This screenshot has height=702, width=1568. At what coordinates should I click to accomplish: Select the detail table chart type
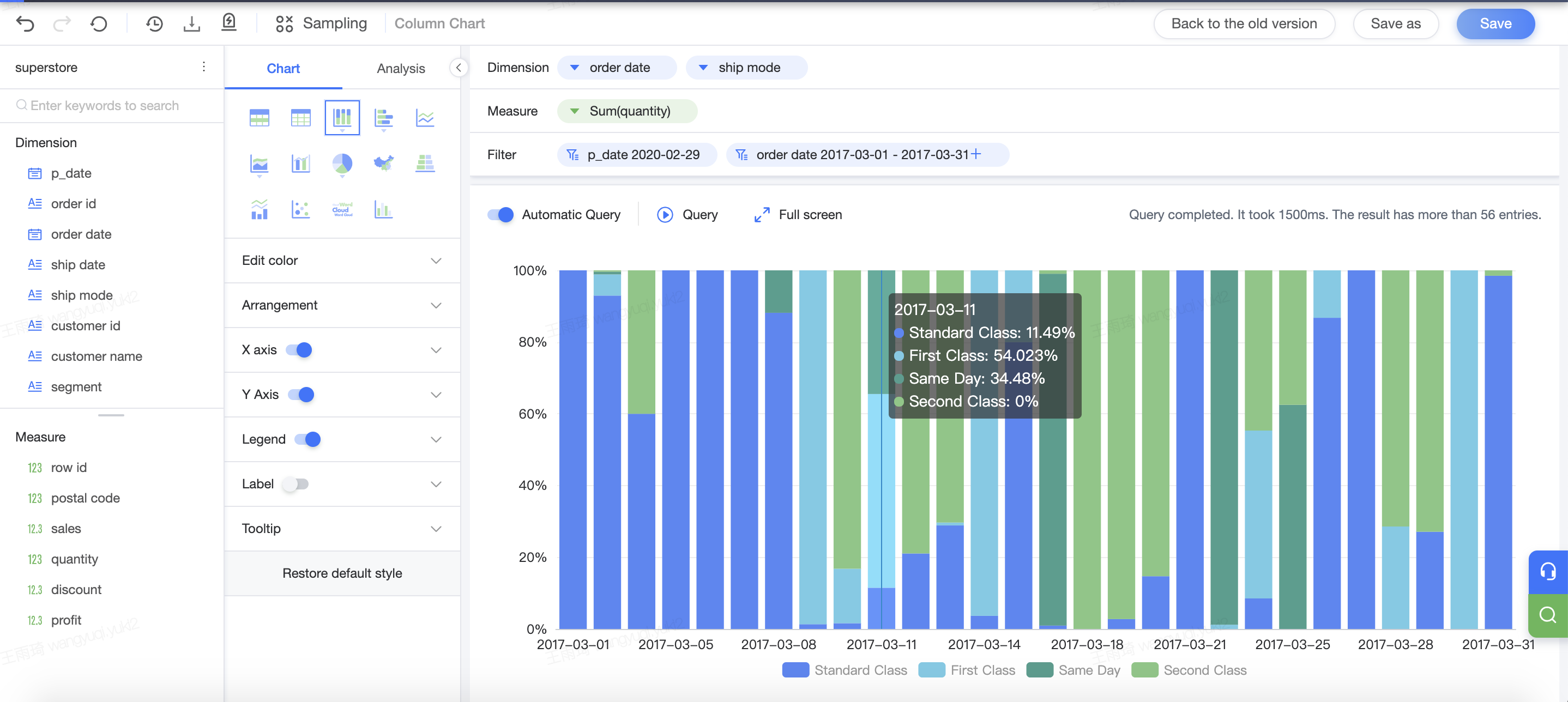pyautogui.click(x=301, y=117)
